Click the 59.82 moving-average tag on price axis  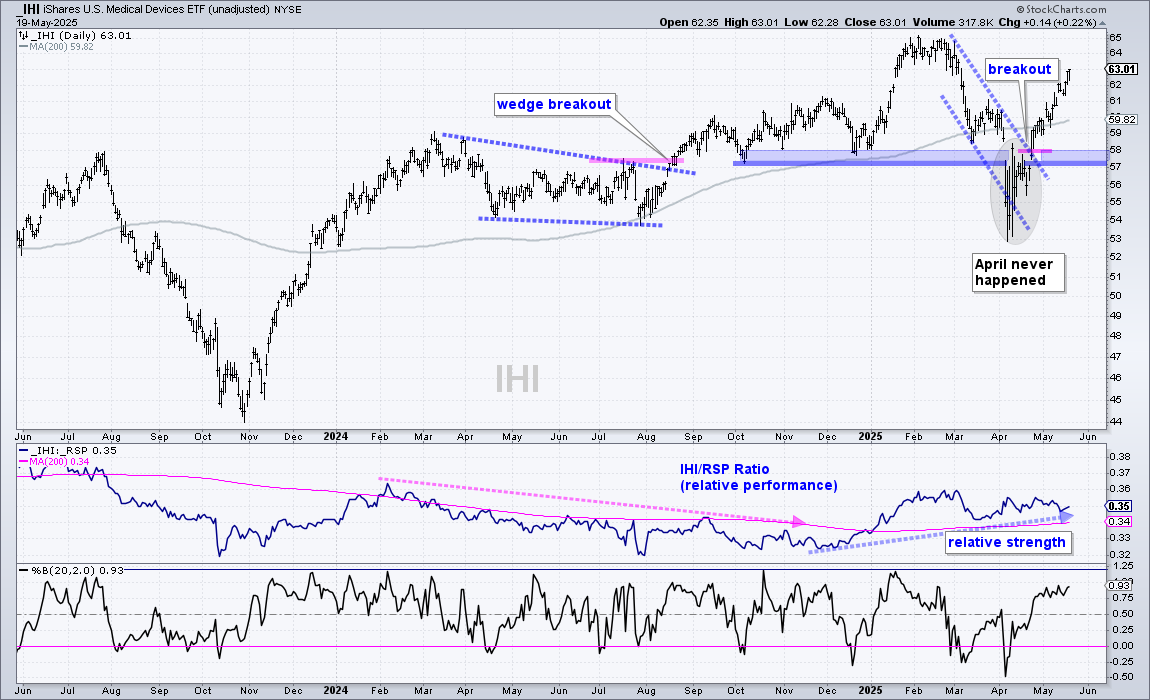[1121, 119]
